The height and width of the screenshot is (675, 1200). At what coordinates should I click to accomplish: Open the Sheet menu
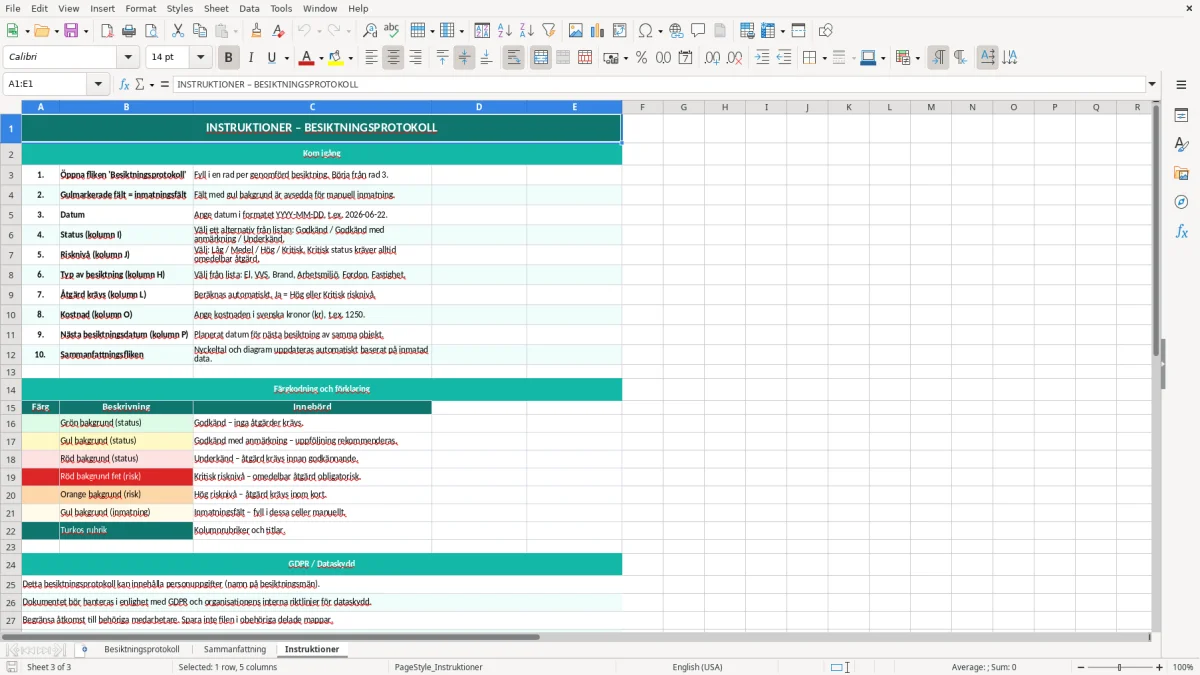(216, 8)
